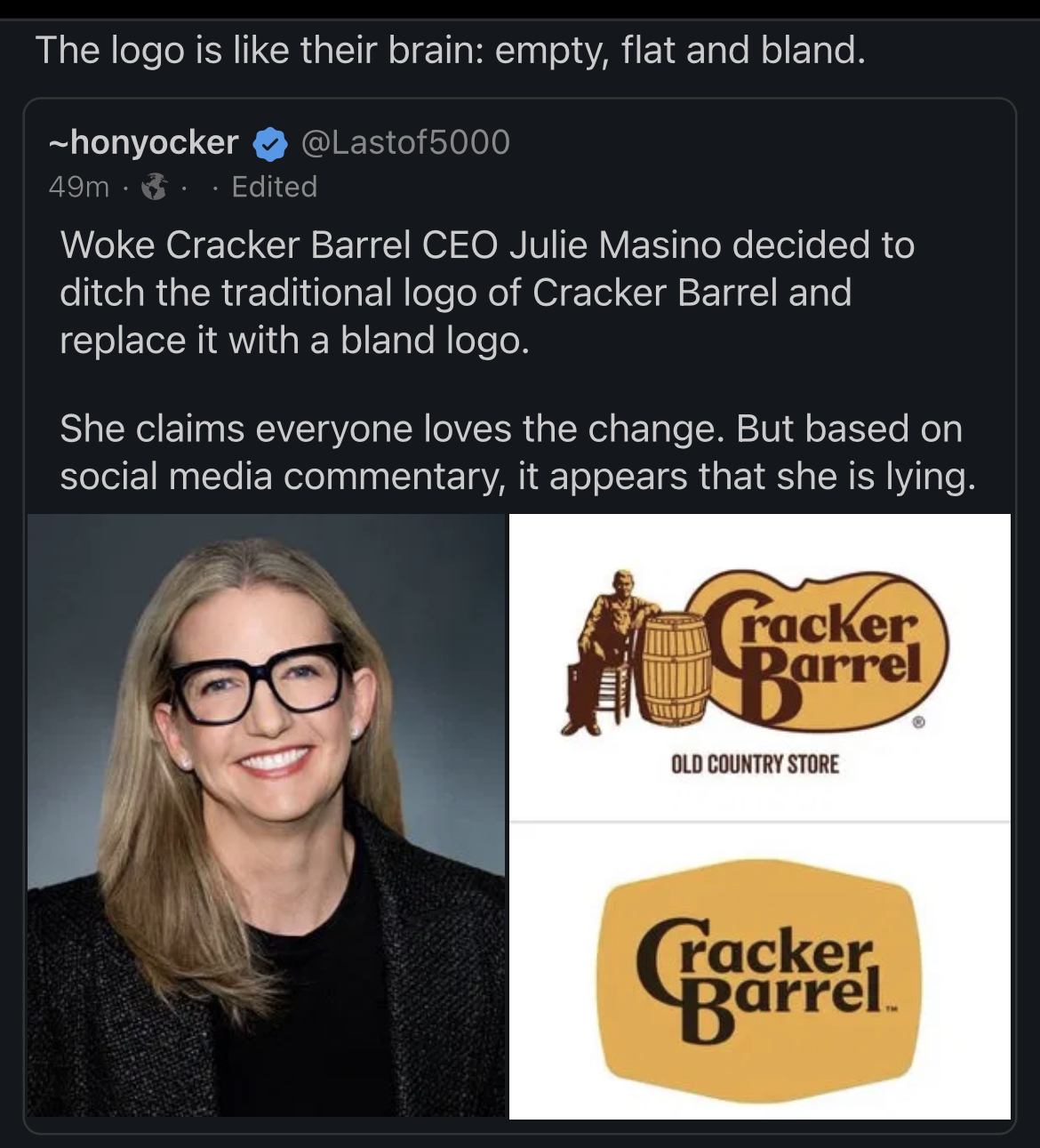The height and width of the screenshot is (1148, 1040).
Task: Click the 49m timestamp
Action: (x=78, y=187)
